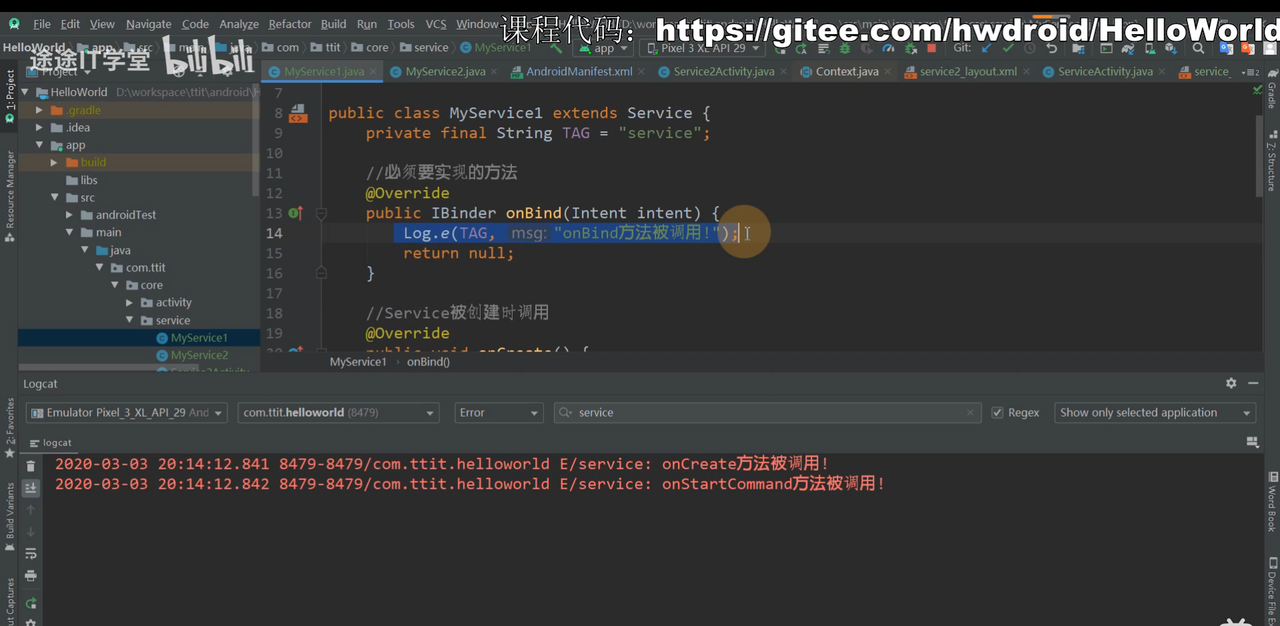Restart logcat using the green restart icon
The height and width of the screenshot is (626, 1280).
[x=31, y=603]
